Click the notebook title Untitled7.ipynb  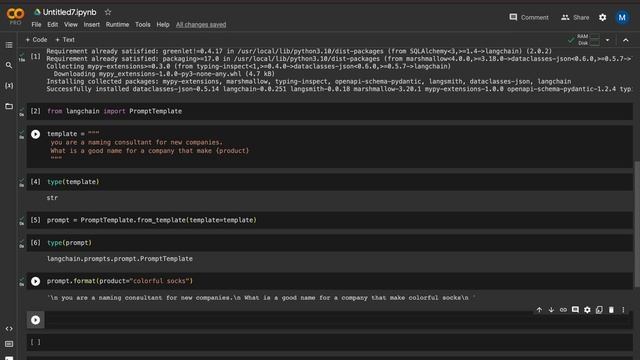pos(69,12)
